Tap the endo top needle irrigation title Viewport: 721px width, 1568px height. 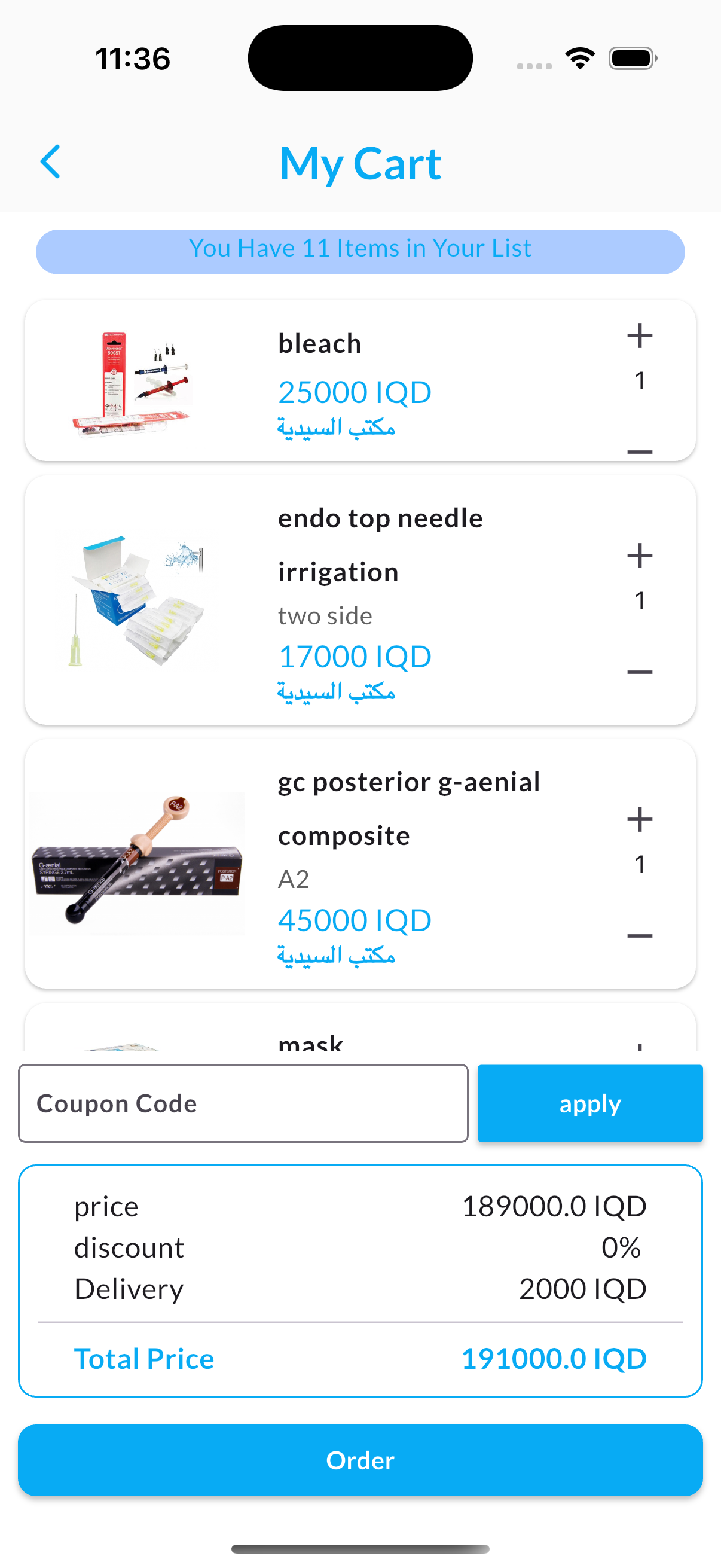380,544
